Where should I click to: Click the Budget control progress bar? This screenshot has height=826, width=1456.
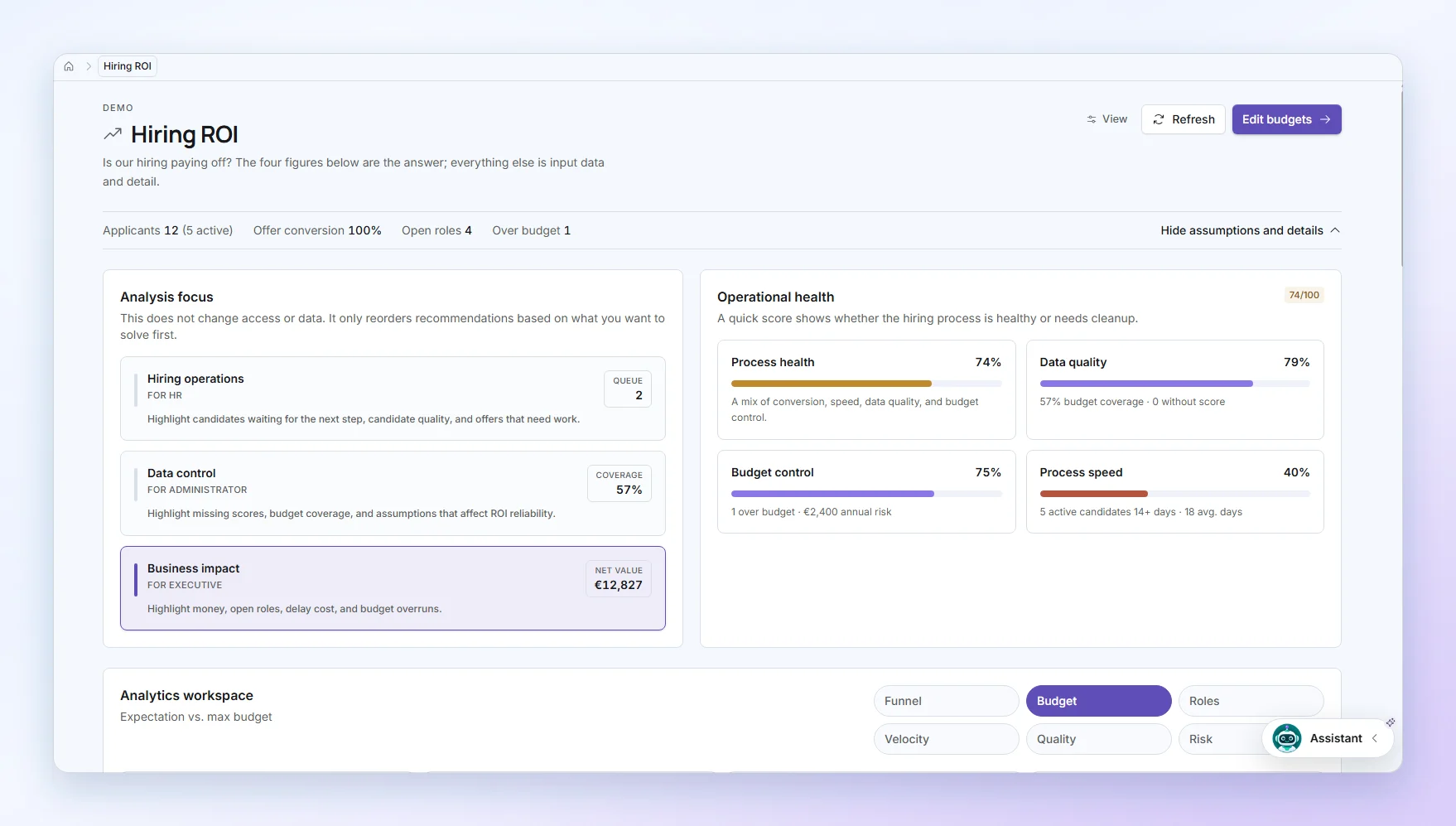click(x=866, y=494)
